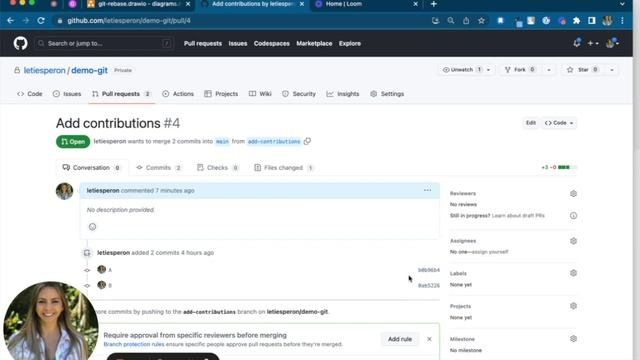Open Branch protection rules link
The image size is (640, 360).
tap(134, 344)
